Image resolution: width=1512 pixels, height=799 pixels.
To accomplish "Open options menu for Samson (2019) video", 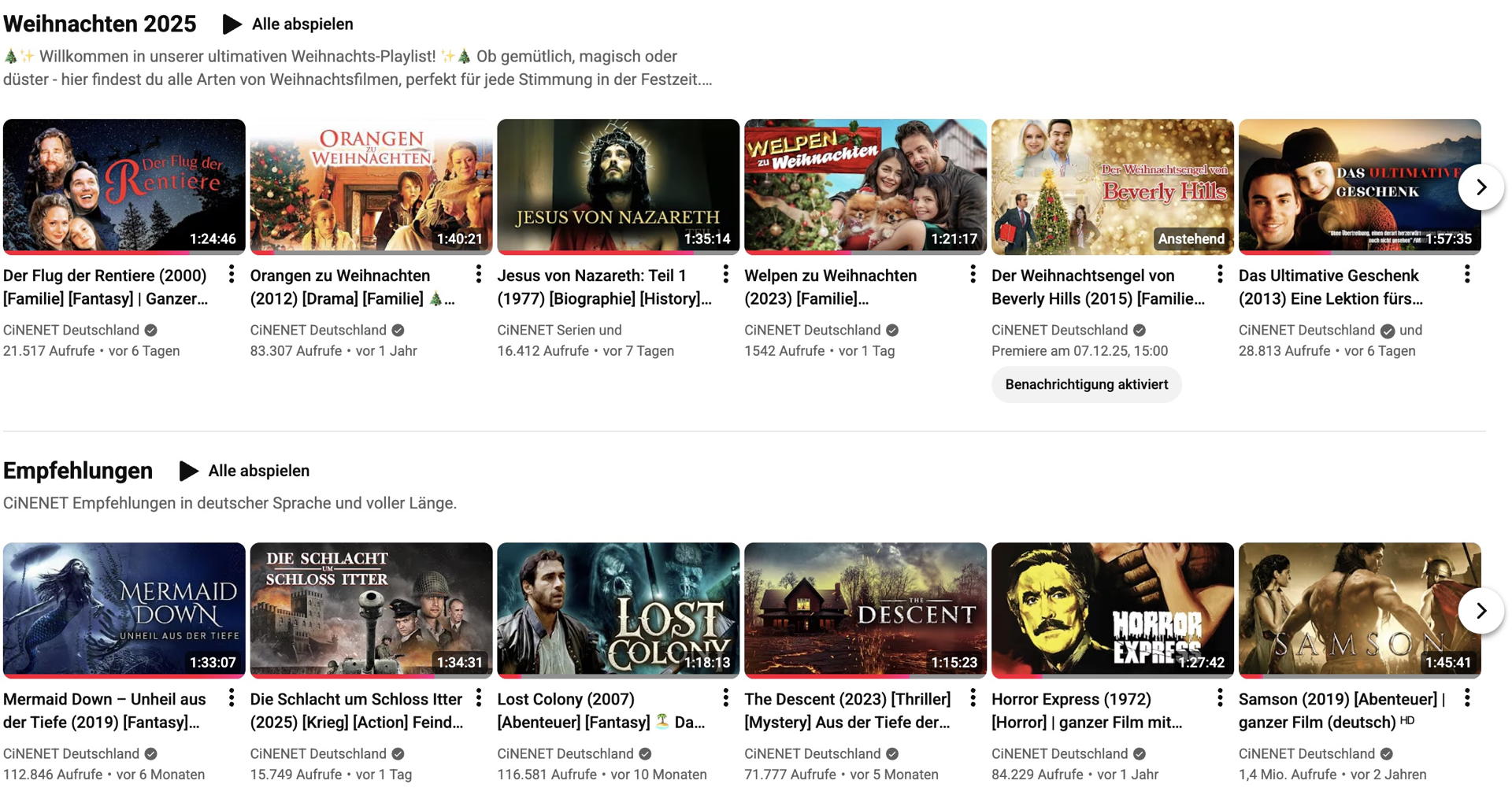I will (1466, 697).
